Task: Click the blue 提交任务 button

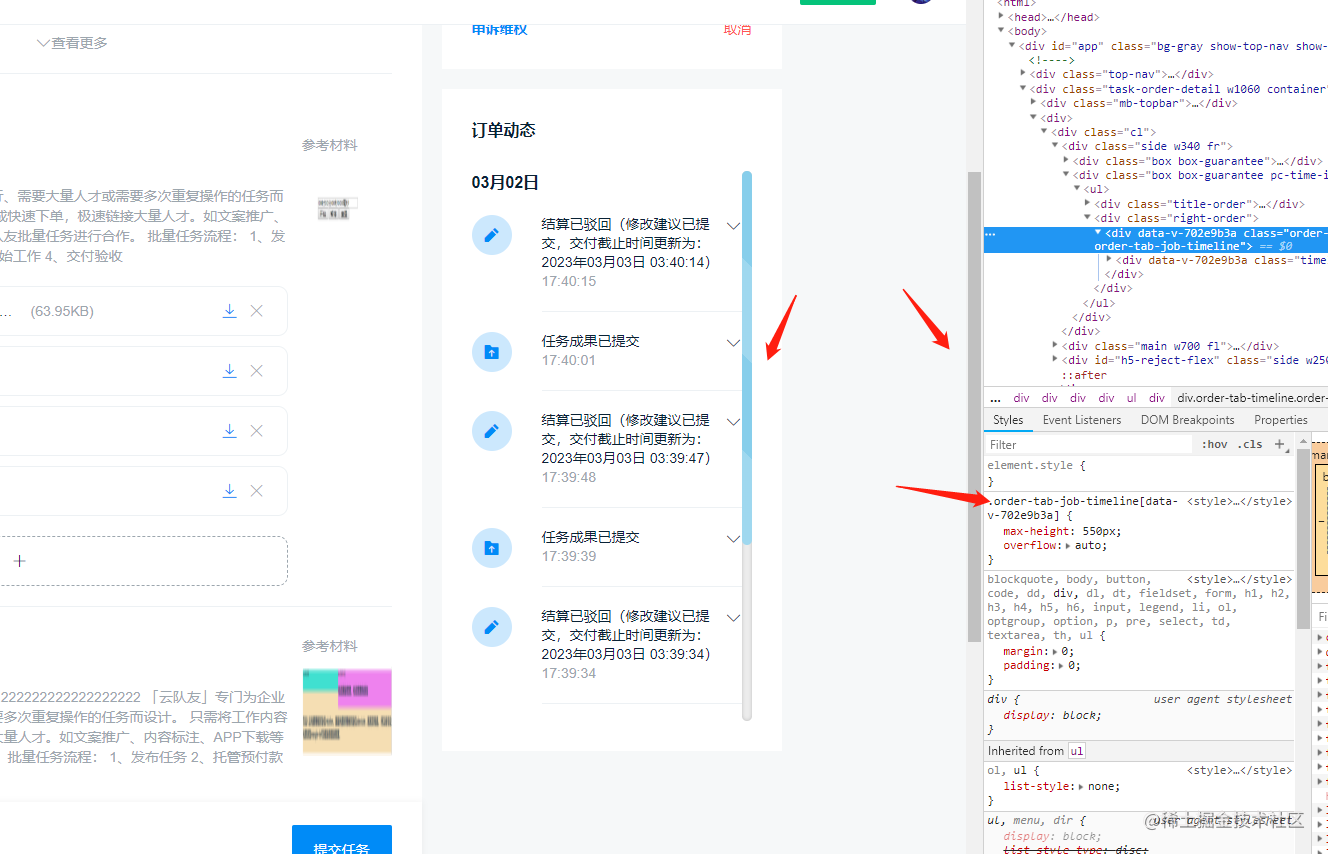Action: point(341,845)
